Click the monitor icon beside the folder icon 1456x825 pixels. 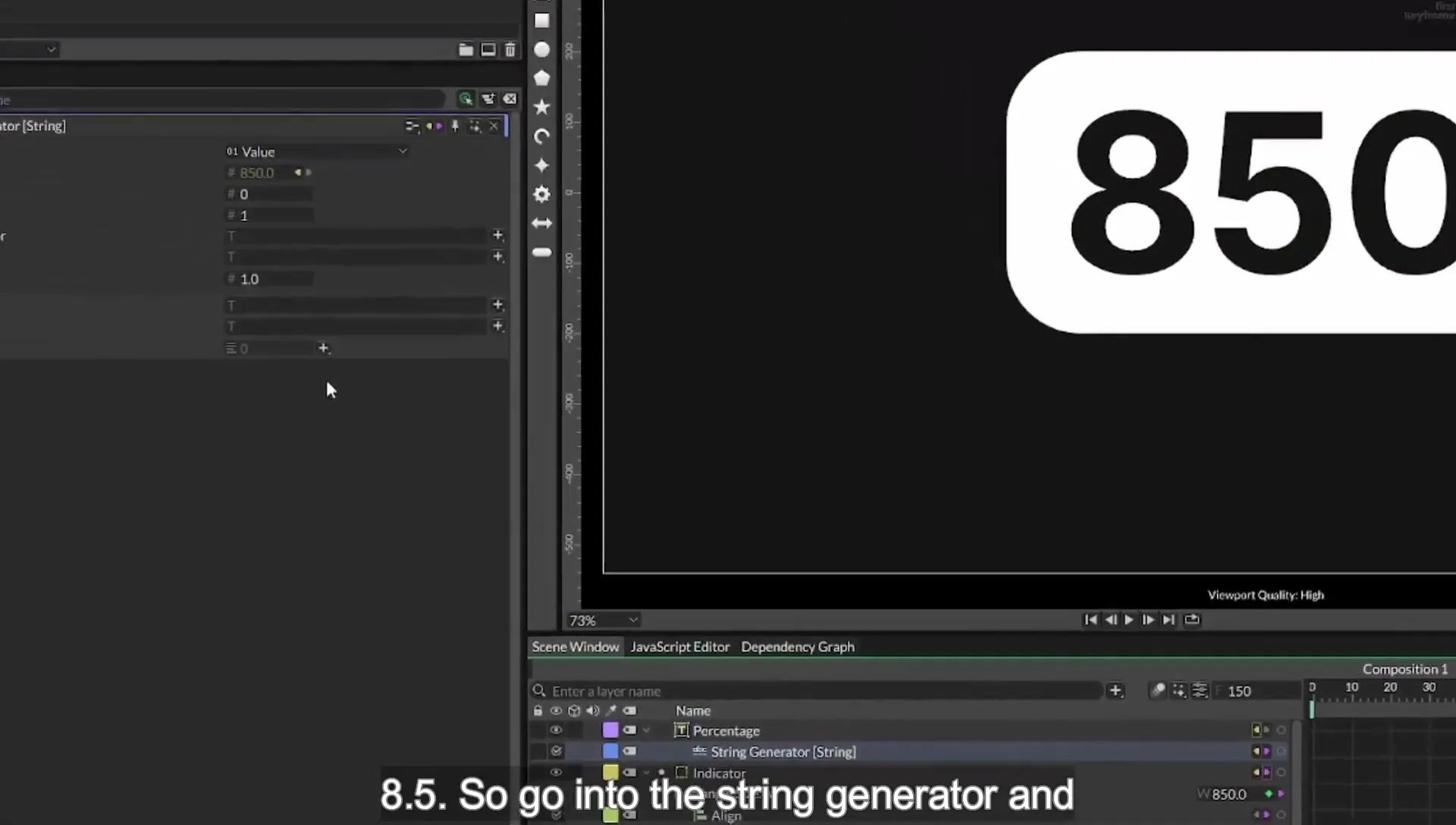click(x=488, y=49)
